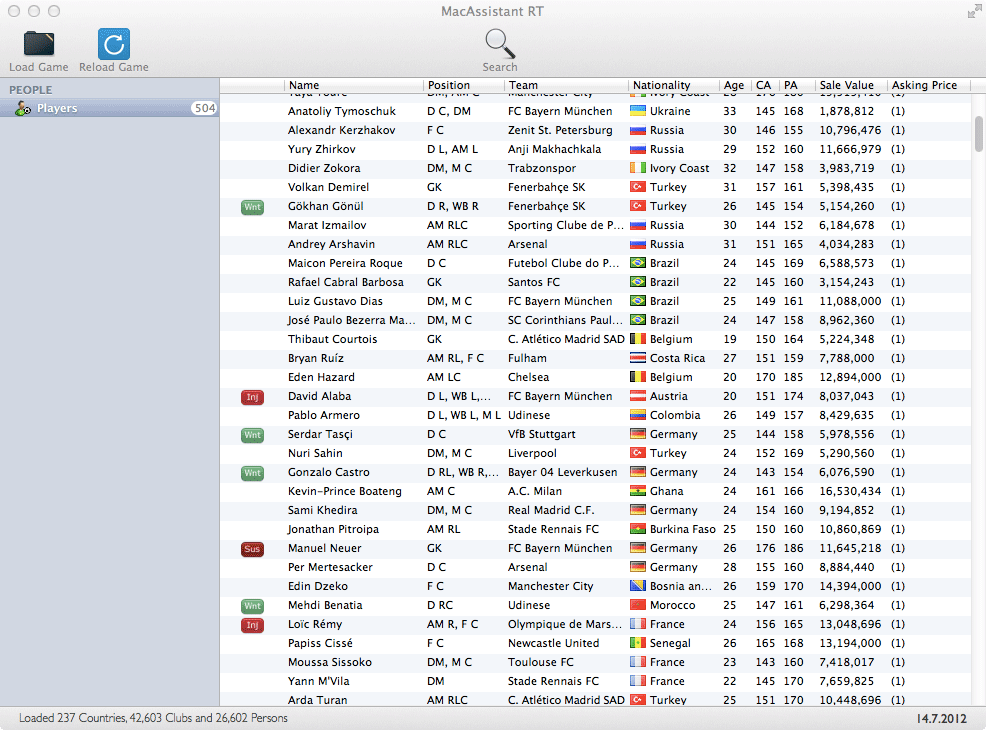
Task: Click the vertical scrollbar thumb of the player list
Action: click(x=978, y=134)
